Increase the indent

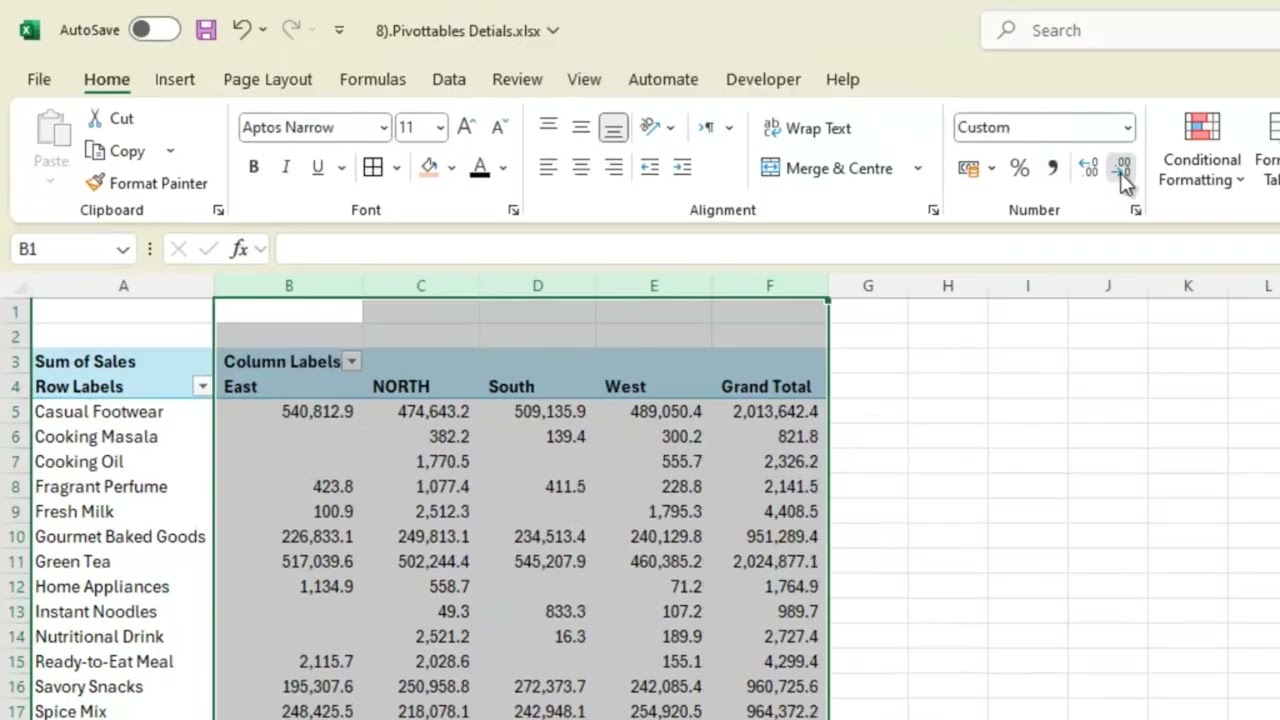pos(682,168)
